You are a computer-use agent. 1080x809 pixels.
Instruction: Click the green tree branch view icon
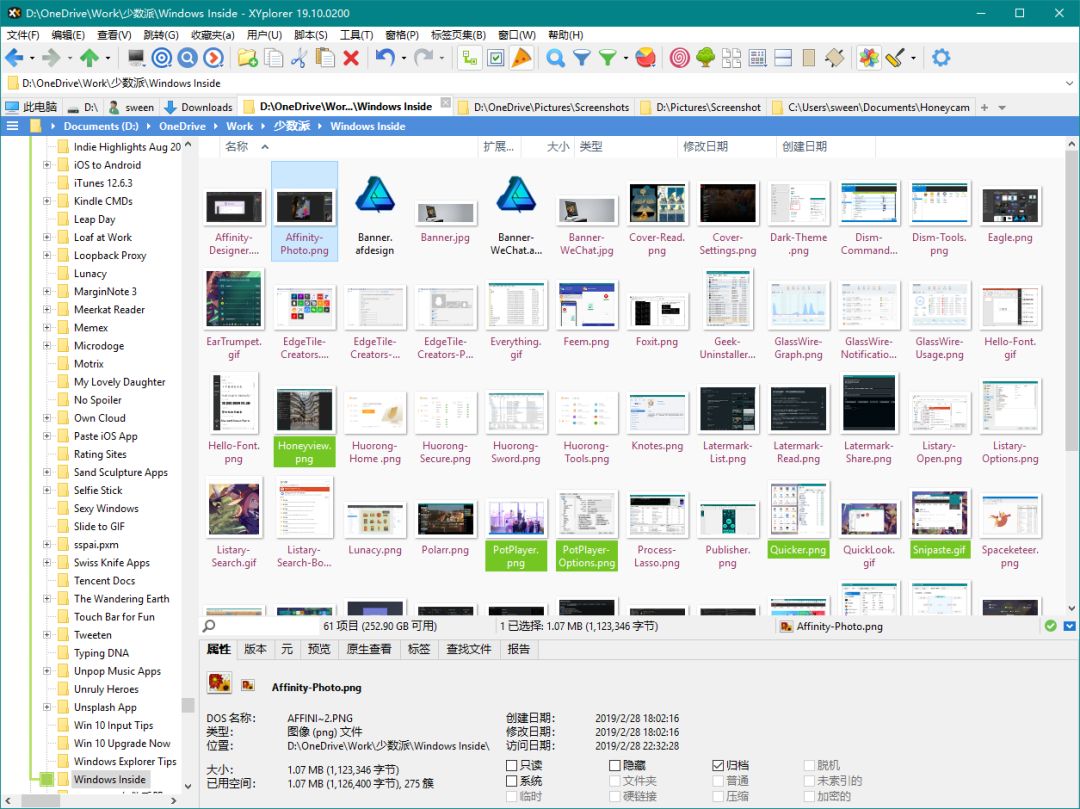[x=705, y=58]
